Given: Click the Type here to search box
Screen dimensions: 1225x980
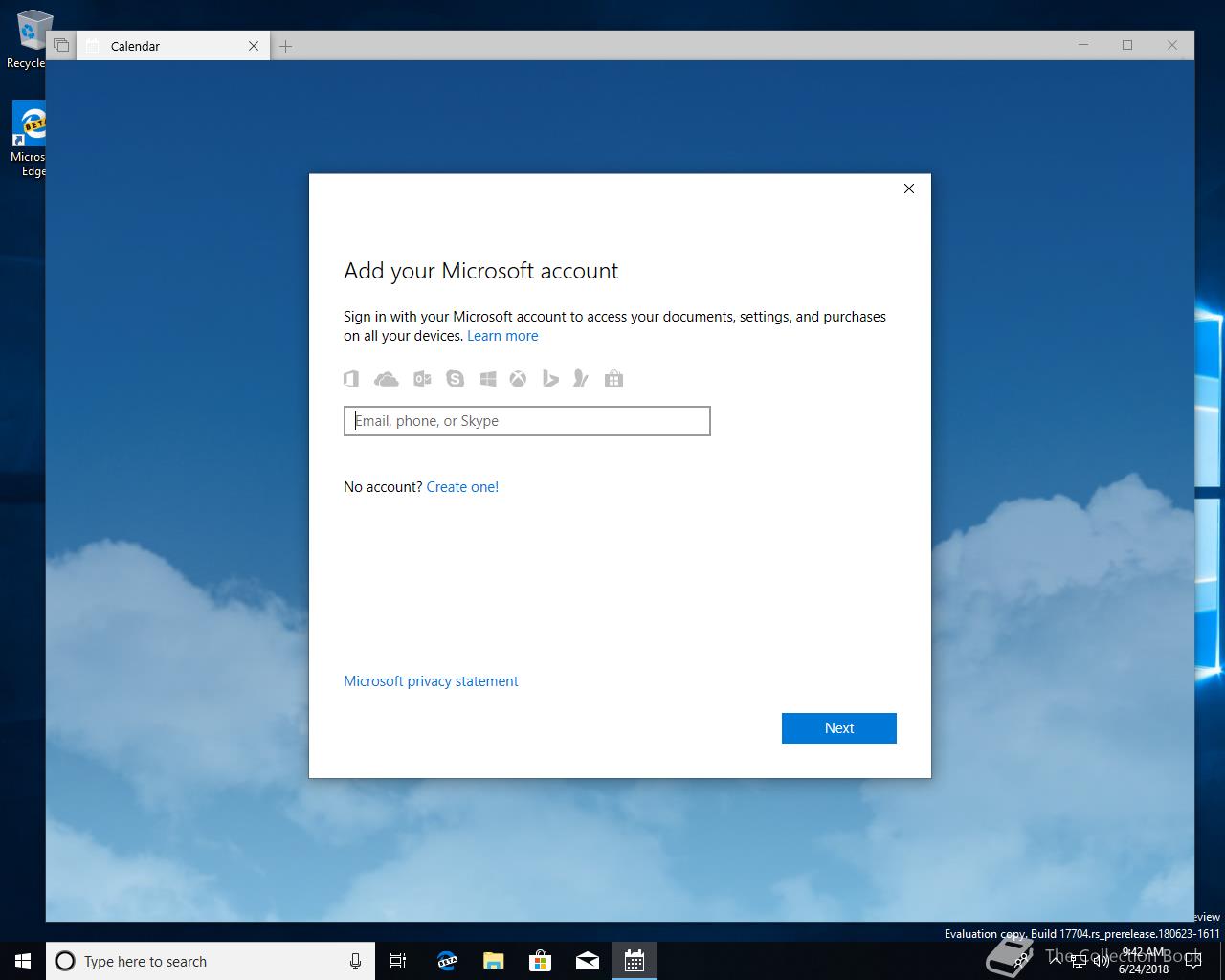Looking at the screenshot, I should point(211,961).
